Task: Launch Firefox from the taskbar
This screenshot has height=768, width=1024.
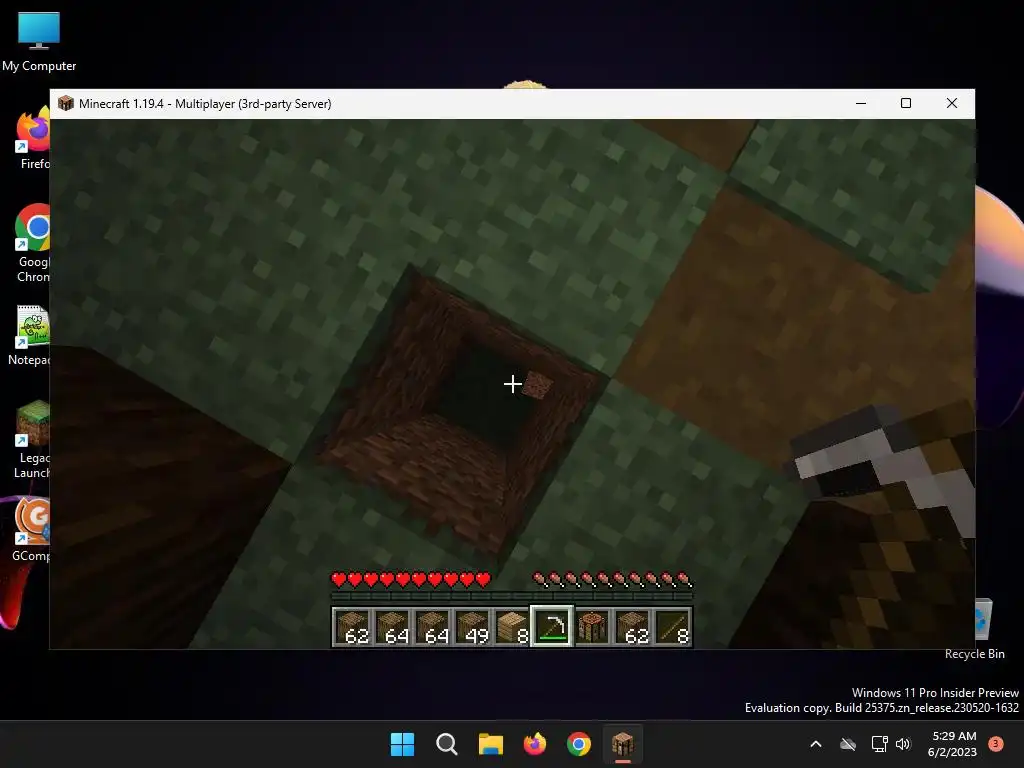Action: pyautogui.click(x=535, y=744)
